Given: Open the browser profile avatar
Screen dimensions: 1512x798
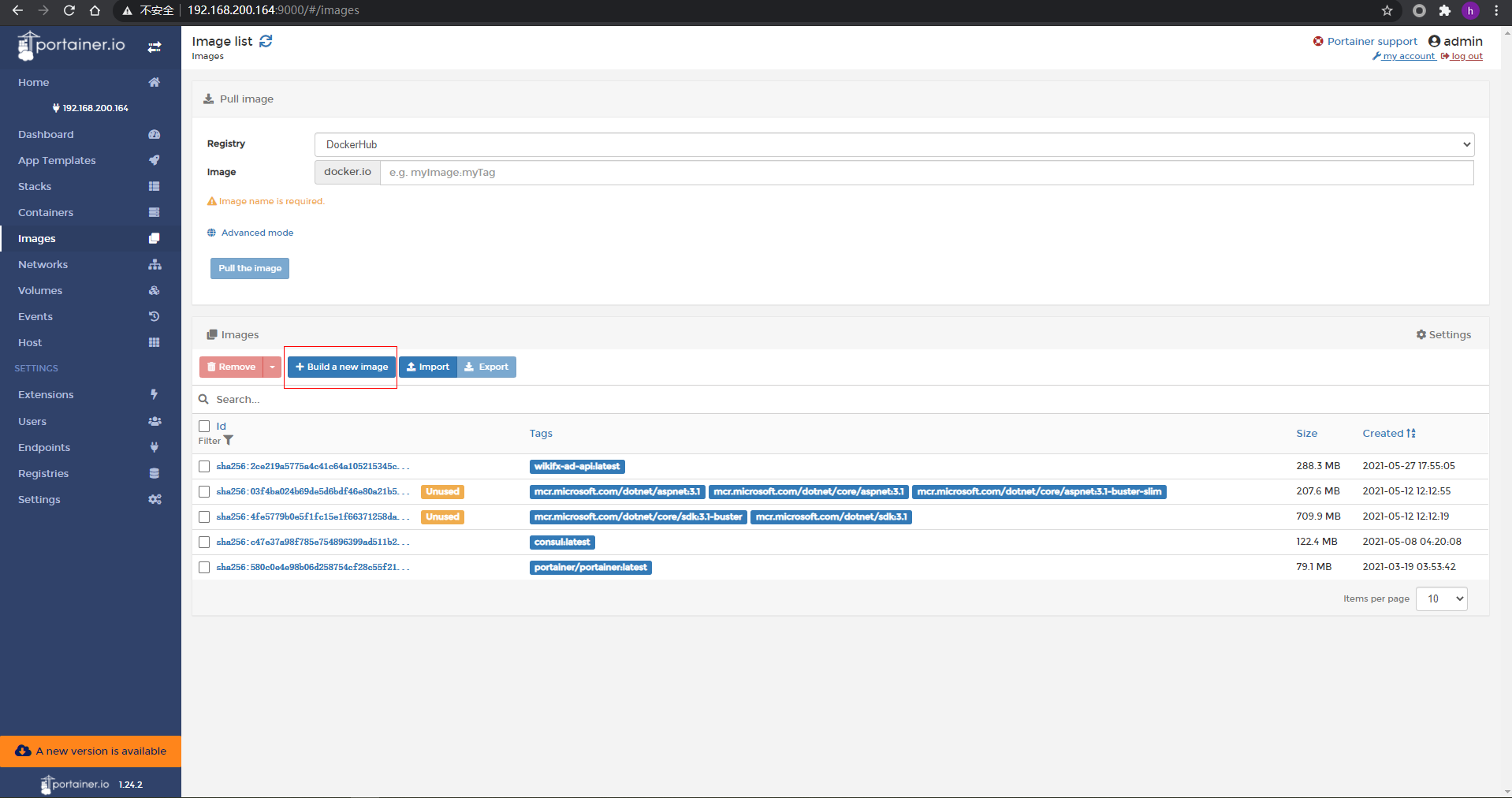Looking at the screenshot, I should (x=1470, y=10).
